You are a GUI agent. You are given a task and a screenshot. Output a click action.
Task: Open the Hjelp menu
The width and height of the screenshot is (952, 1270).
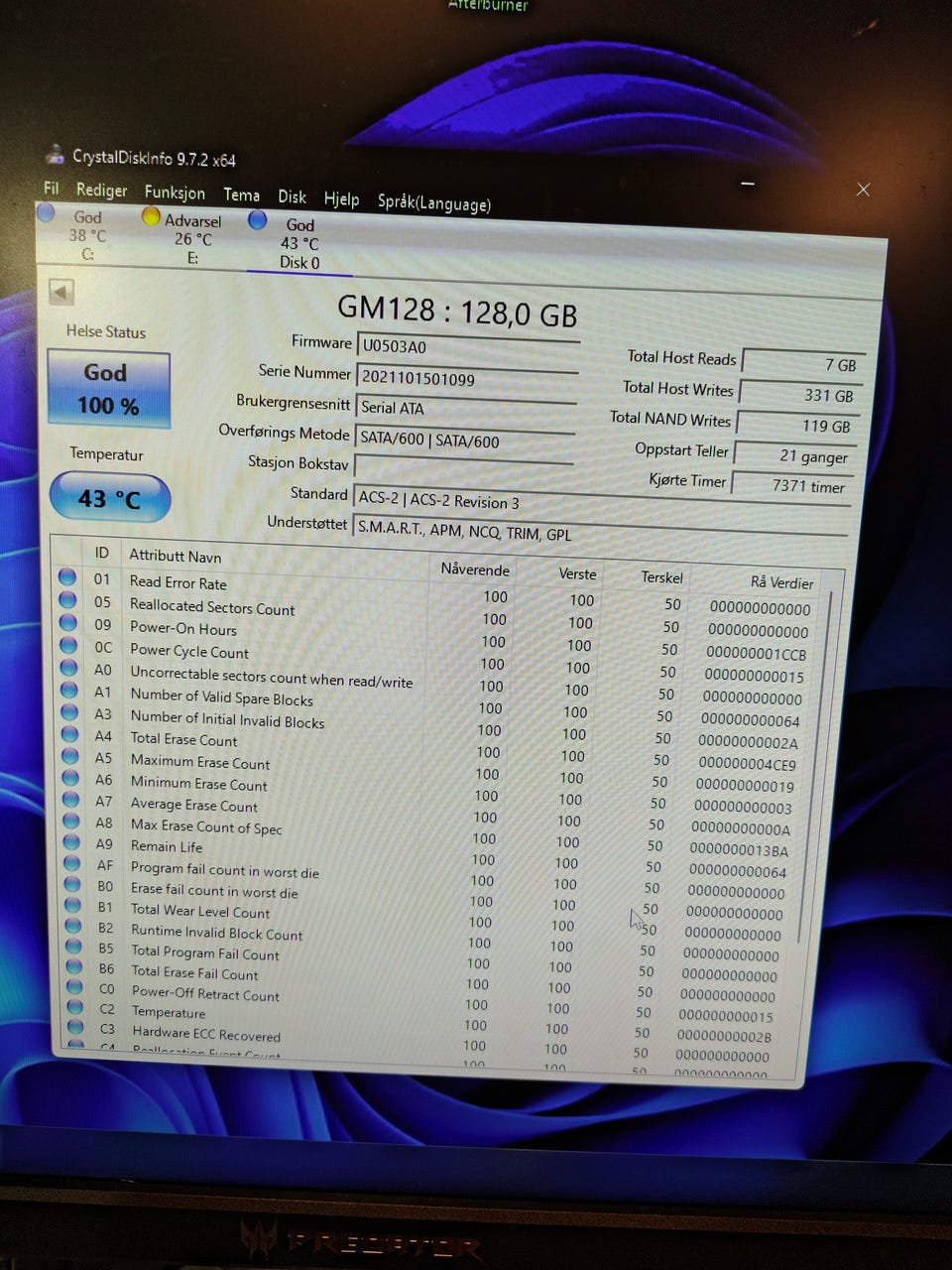pyautogui.click(x=341, y=198)
